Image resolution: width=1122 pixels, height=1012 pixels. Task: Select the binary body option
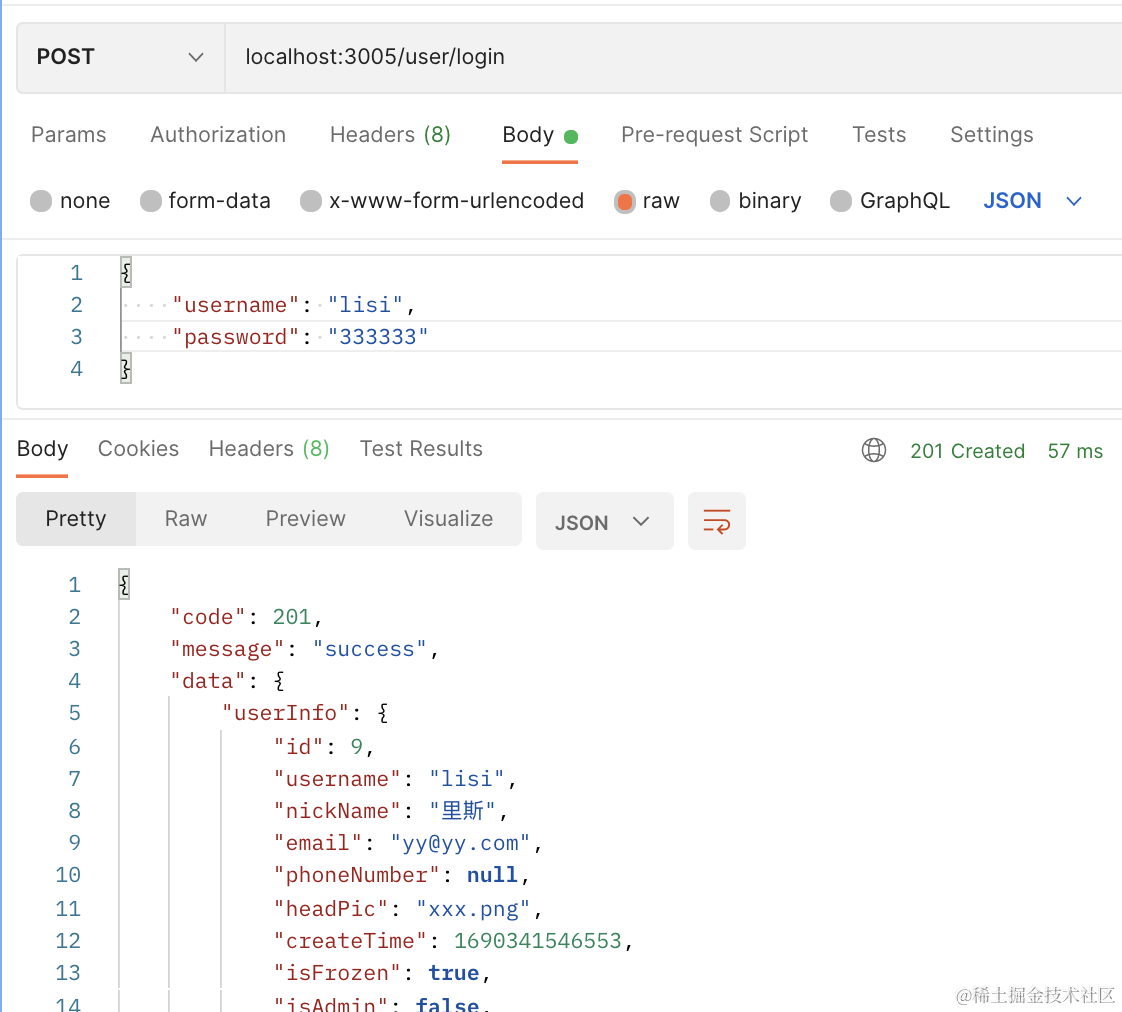[x=720, y=201]
